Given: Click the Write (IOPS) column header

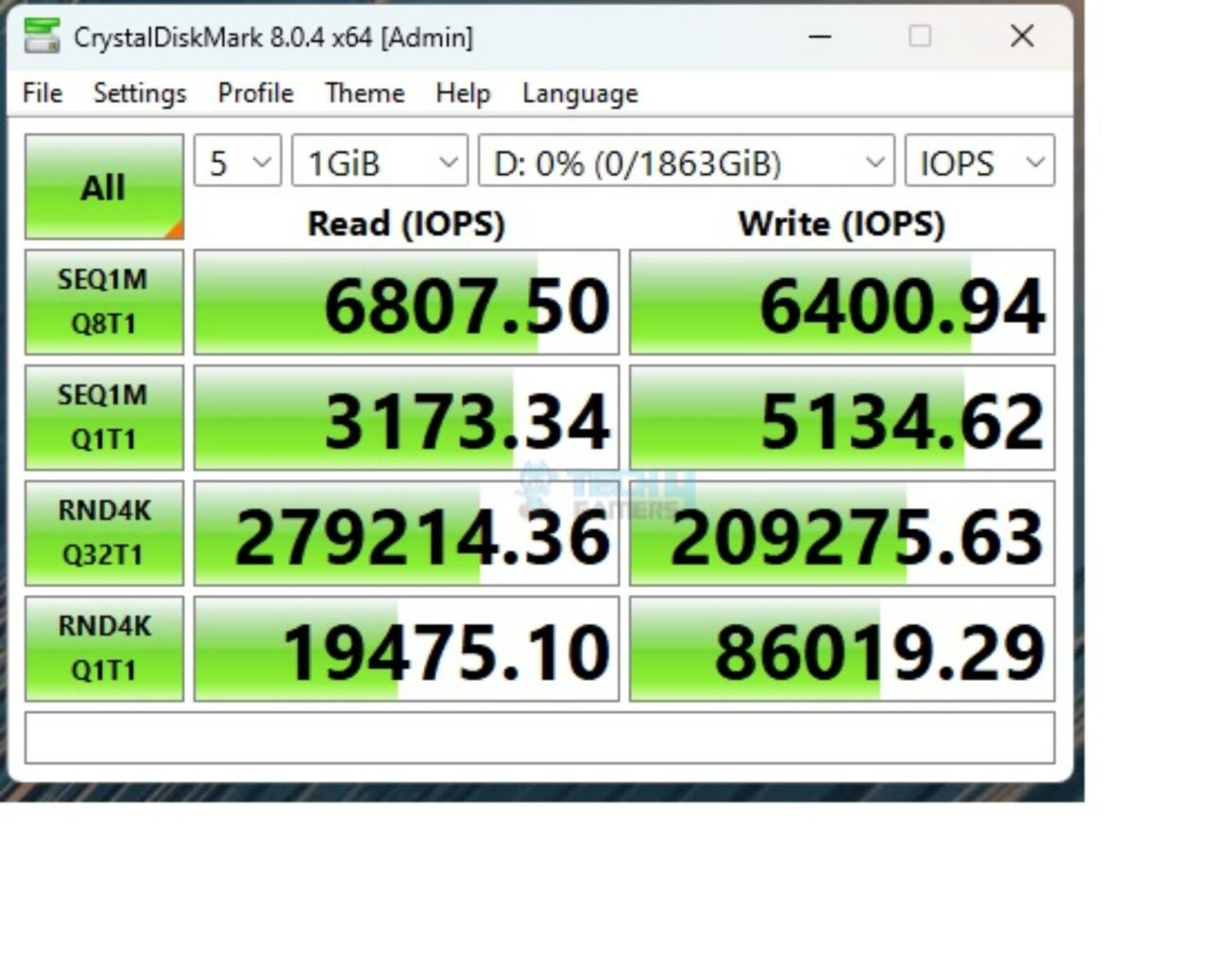Looking at the screenshot, I should point(842,224).
